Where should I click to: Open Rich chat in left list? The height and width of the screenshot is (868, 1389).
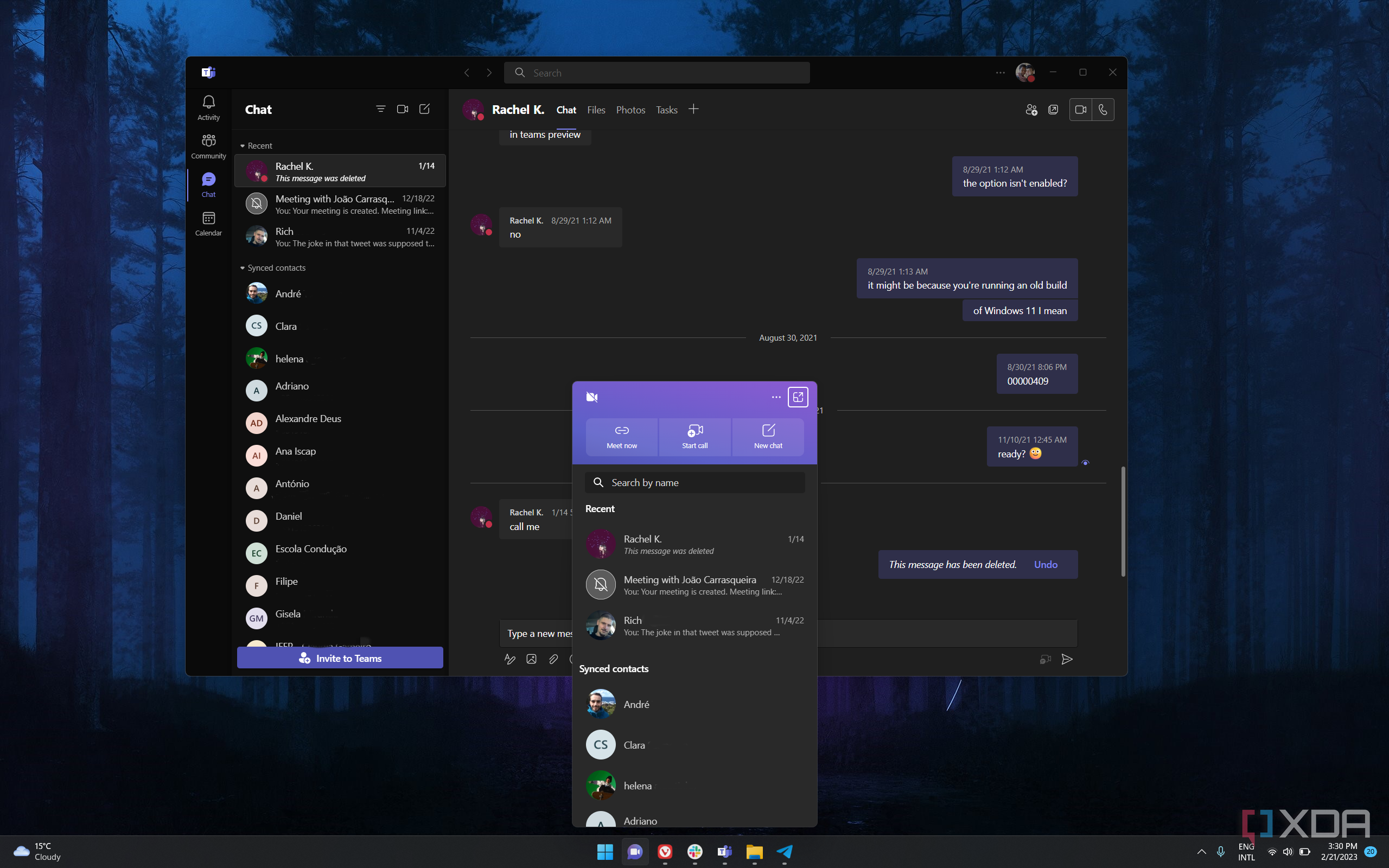[x=340, y=237]
